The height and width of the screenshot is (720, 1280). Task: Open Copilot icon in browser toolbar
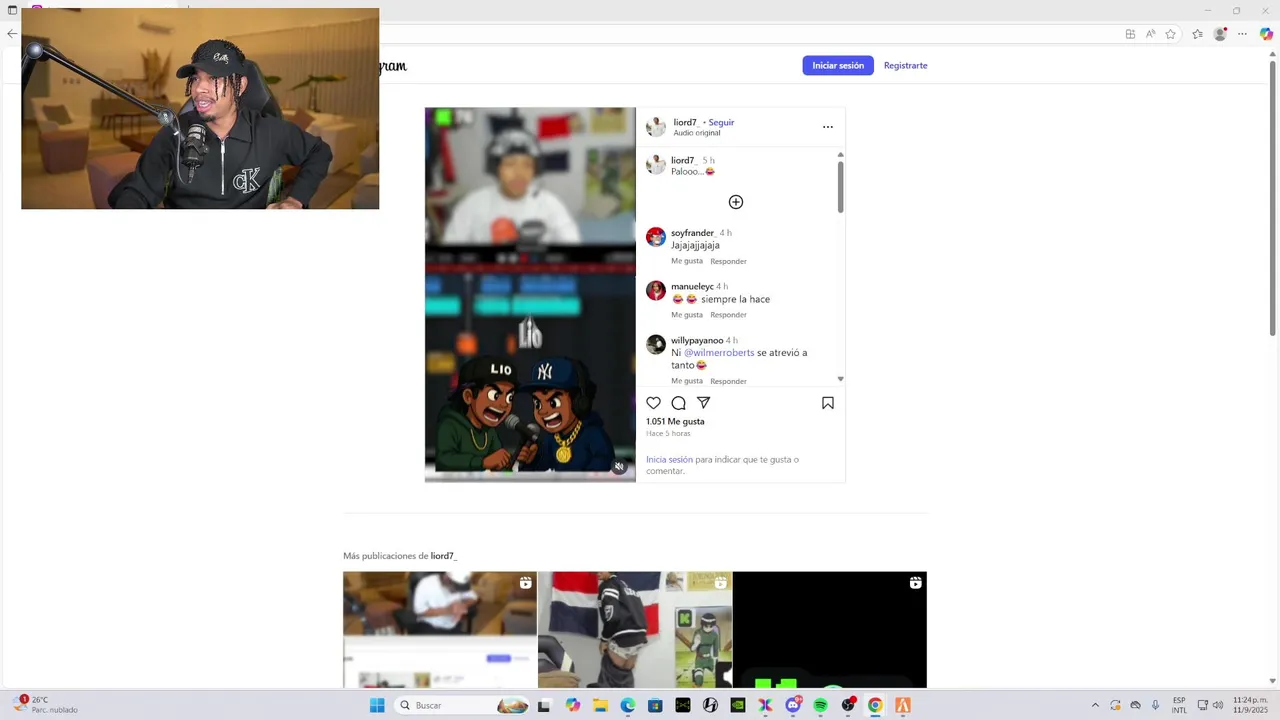click(1266, 34)
